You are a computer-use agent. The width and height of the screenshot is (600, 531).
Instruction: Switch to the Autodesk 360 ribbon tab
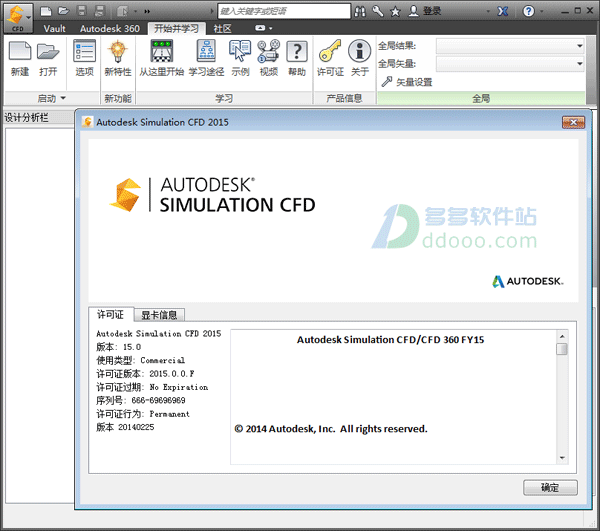pos(110,29)
